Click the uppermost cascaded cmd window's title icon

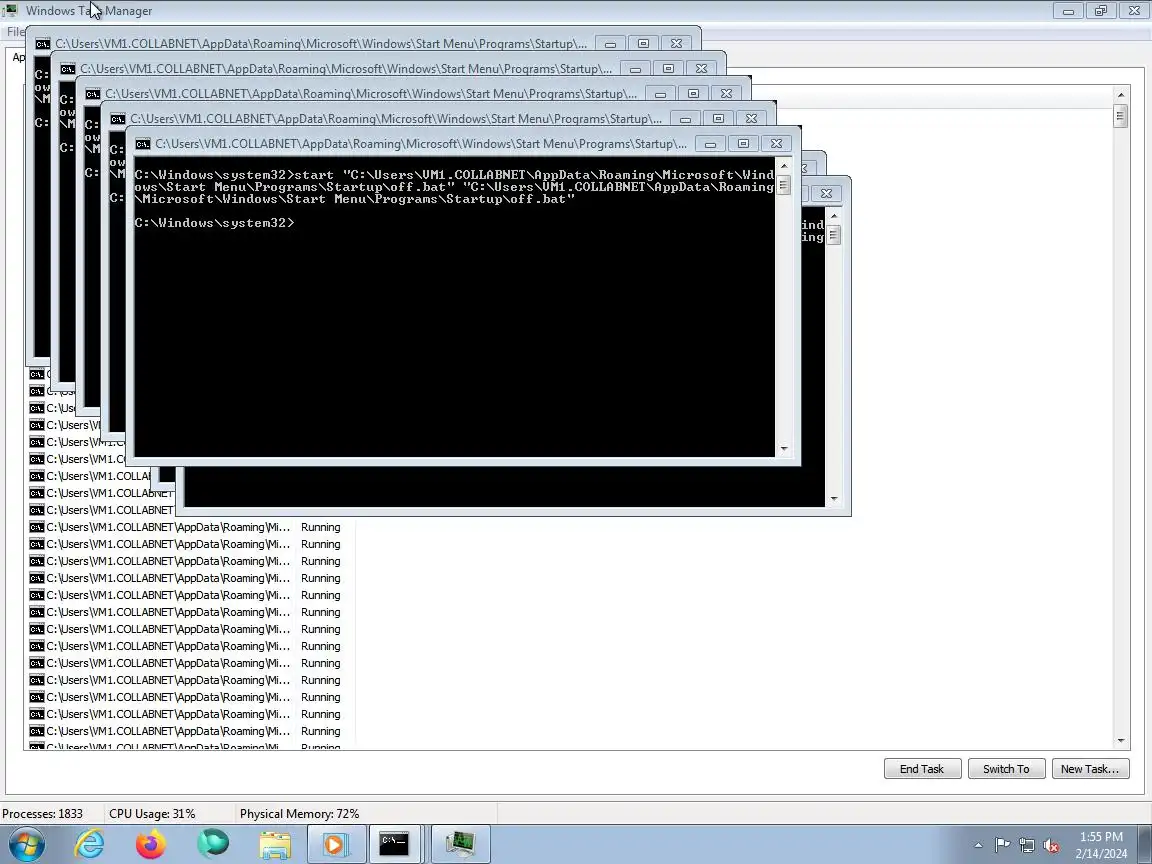point(43,44)
